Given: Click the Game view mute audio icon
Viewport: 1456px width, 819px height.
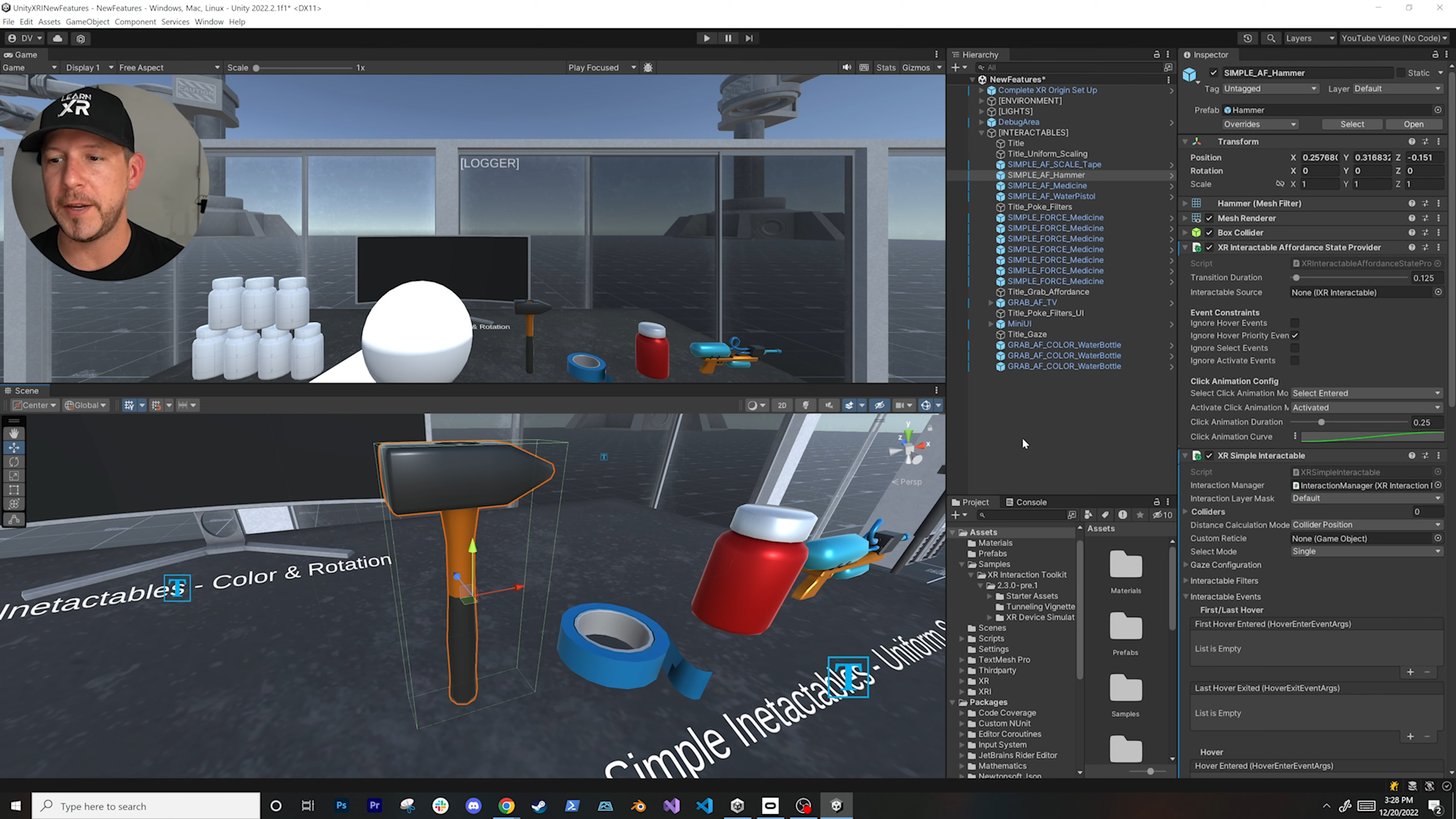Looking at the screenshot, I should click(846, 68).
